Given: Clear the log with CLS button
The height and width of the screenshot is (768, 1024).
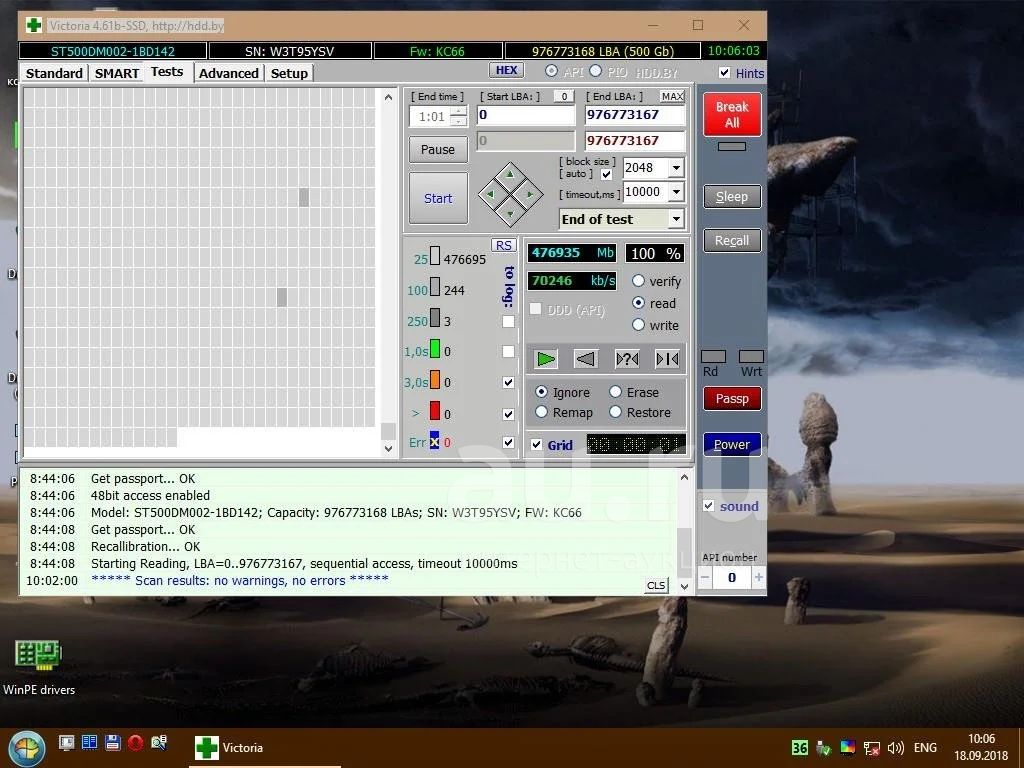Looking at the screenshot, I should [x=656, y=585].
